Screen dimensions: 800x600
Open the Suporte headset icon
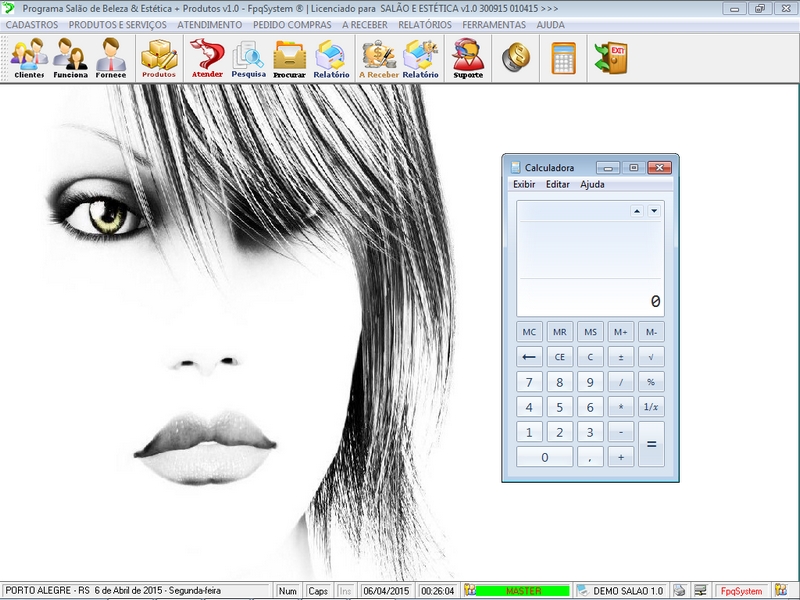[467, 58]
